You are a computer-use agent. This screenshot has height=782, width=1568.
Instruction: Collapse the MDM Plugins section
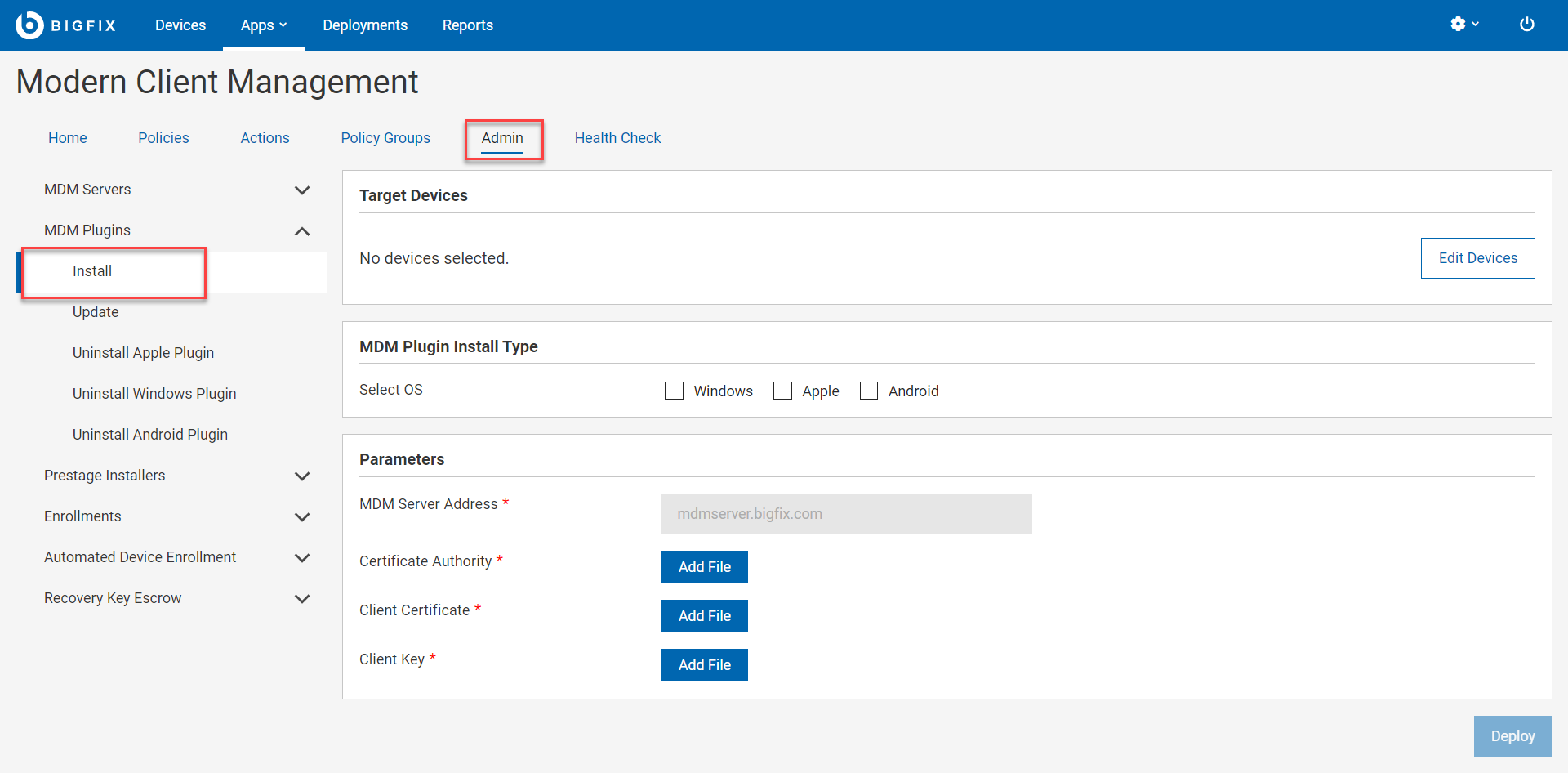click(x=301, y=231)
